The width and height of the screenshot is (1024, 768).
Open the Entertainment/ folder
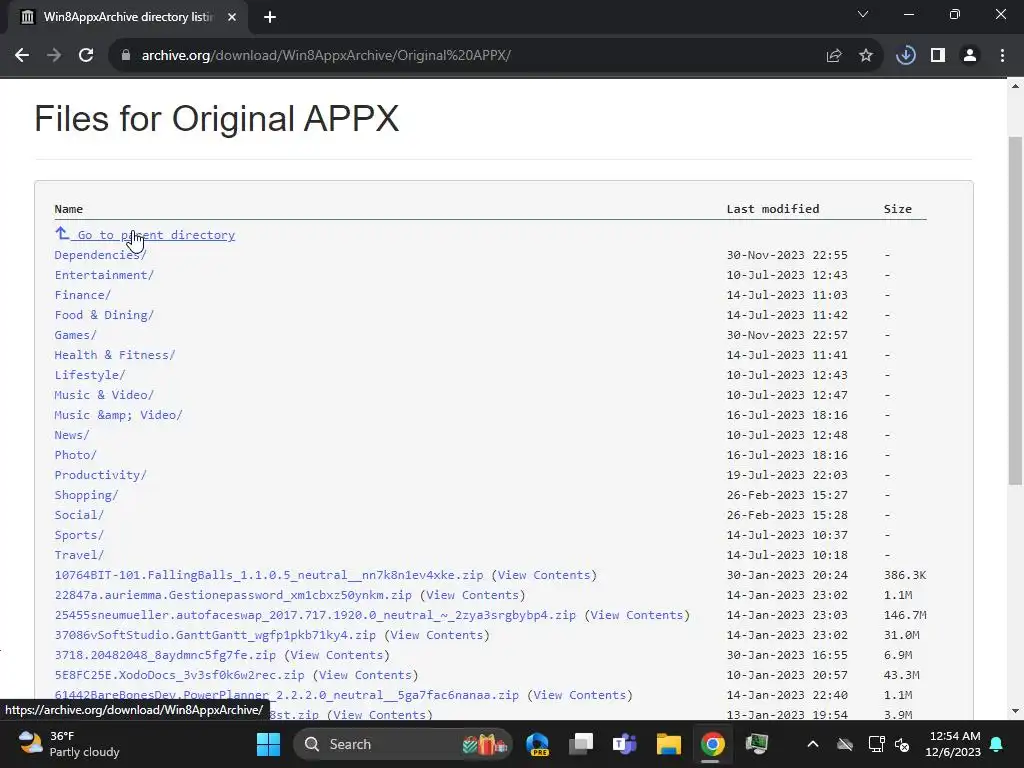[104, 275]
